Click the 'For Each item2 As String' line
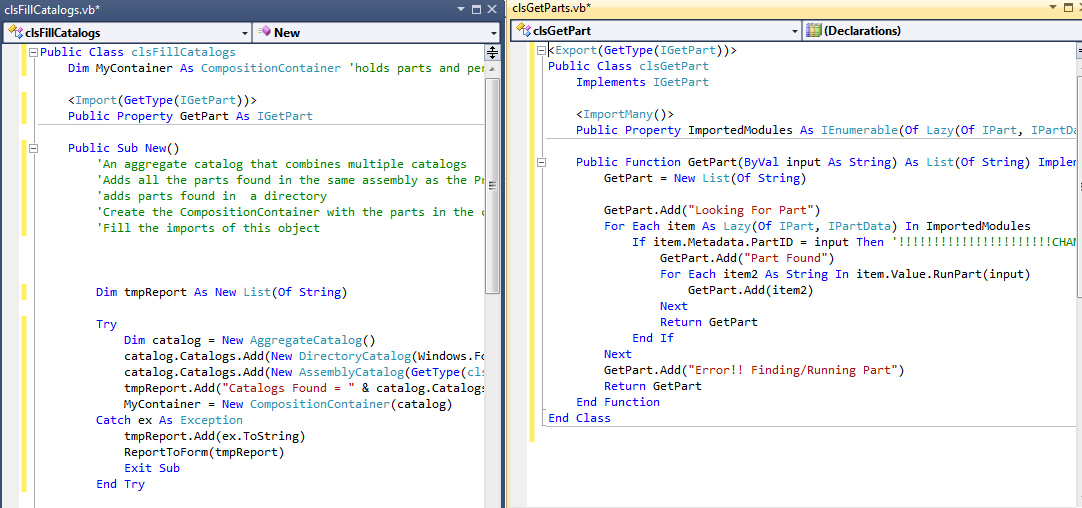1082x508 pixels. click(x=845, y=274)
